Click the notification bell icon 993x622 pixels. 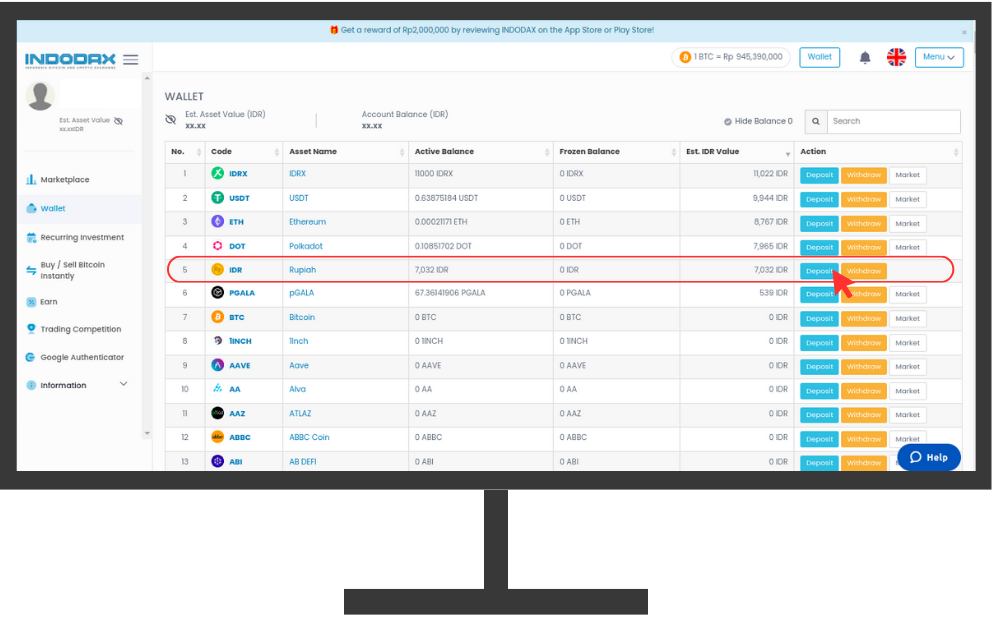[x=865, y=58]
